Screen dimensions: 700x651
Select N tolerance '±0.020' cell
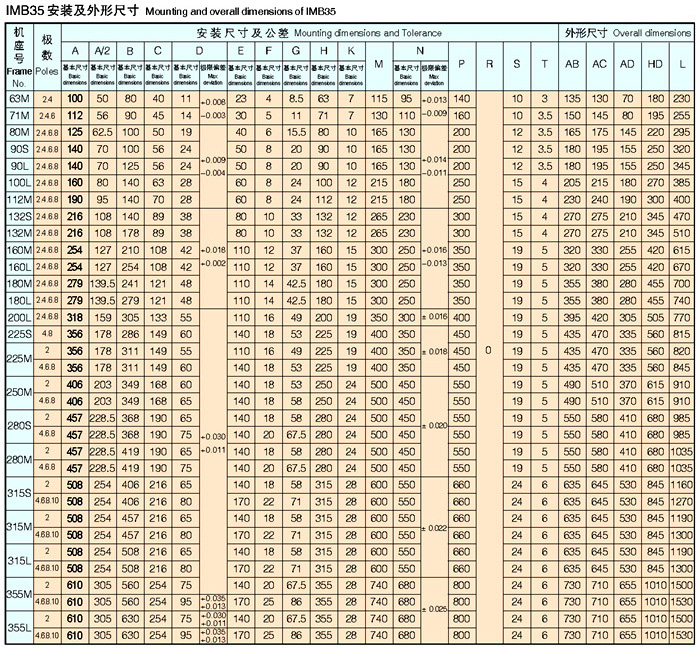pos(434,426)
